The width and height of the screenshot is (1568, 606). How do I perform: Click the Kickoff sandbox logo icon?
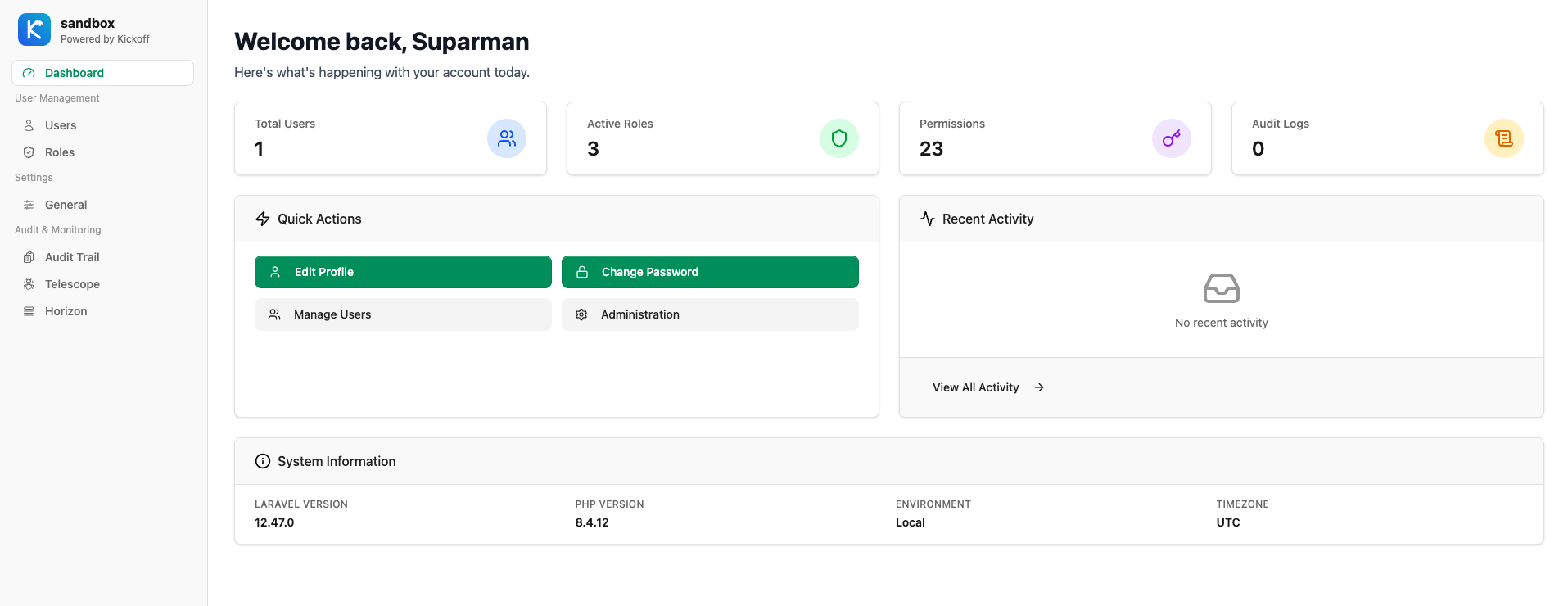pyautogui.click(x=34, y=30)
